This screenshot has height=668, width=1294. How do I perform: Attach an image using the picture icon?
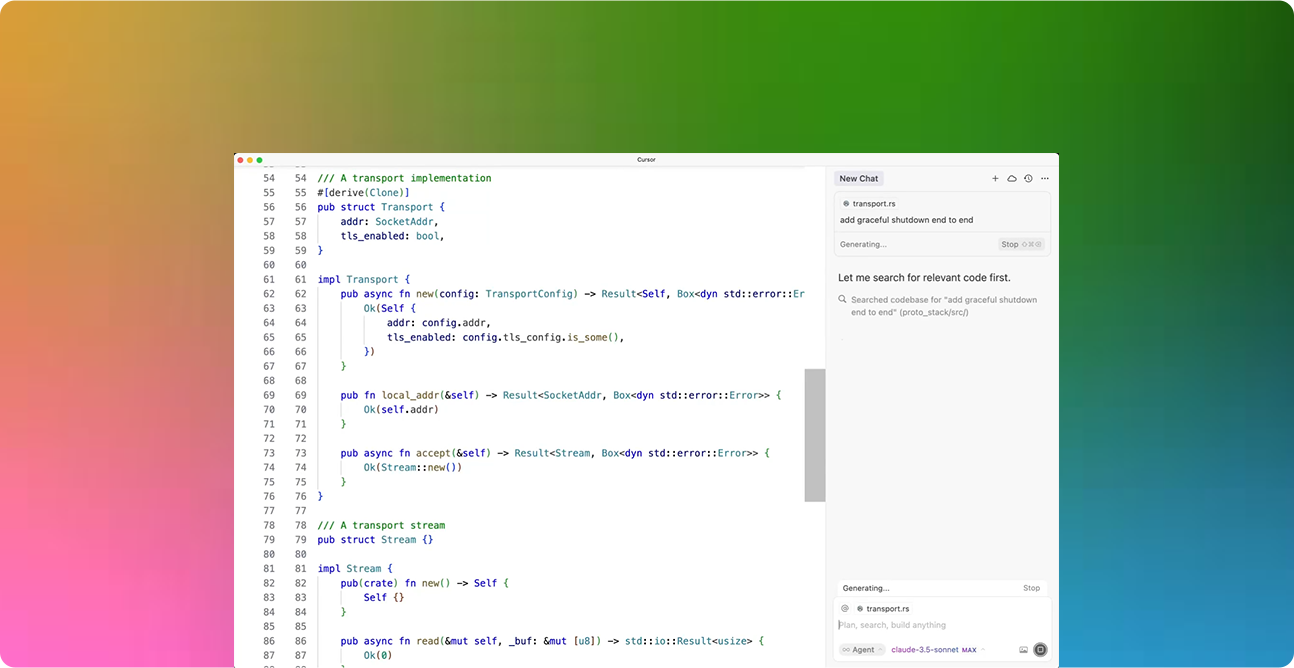pyautogui.click(x=1023, y=650)
